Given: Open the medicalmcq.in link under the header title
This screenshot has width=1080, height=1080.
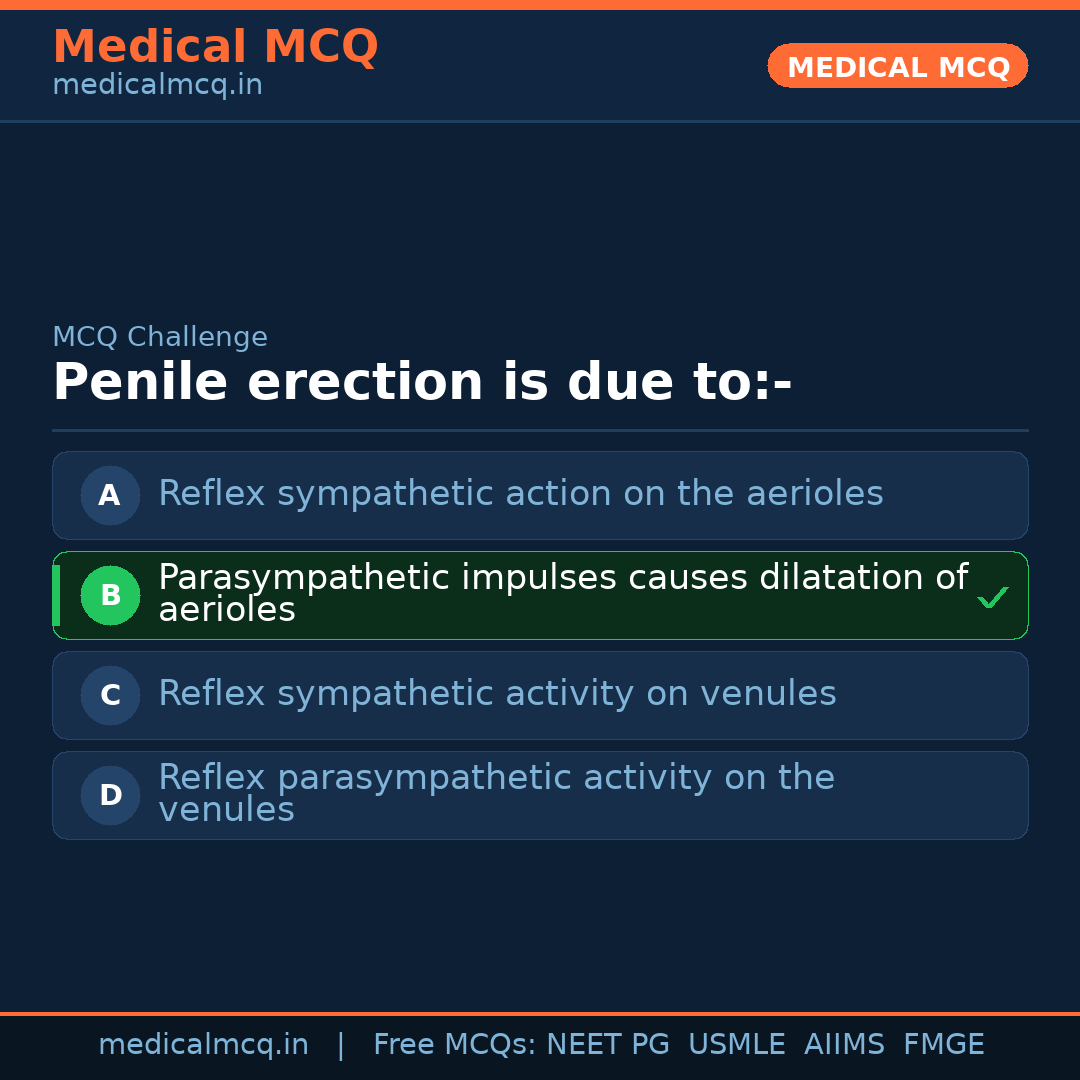Looking at the screenshot, I should click(x=157, y=86).
